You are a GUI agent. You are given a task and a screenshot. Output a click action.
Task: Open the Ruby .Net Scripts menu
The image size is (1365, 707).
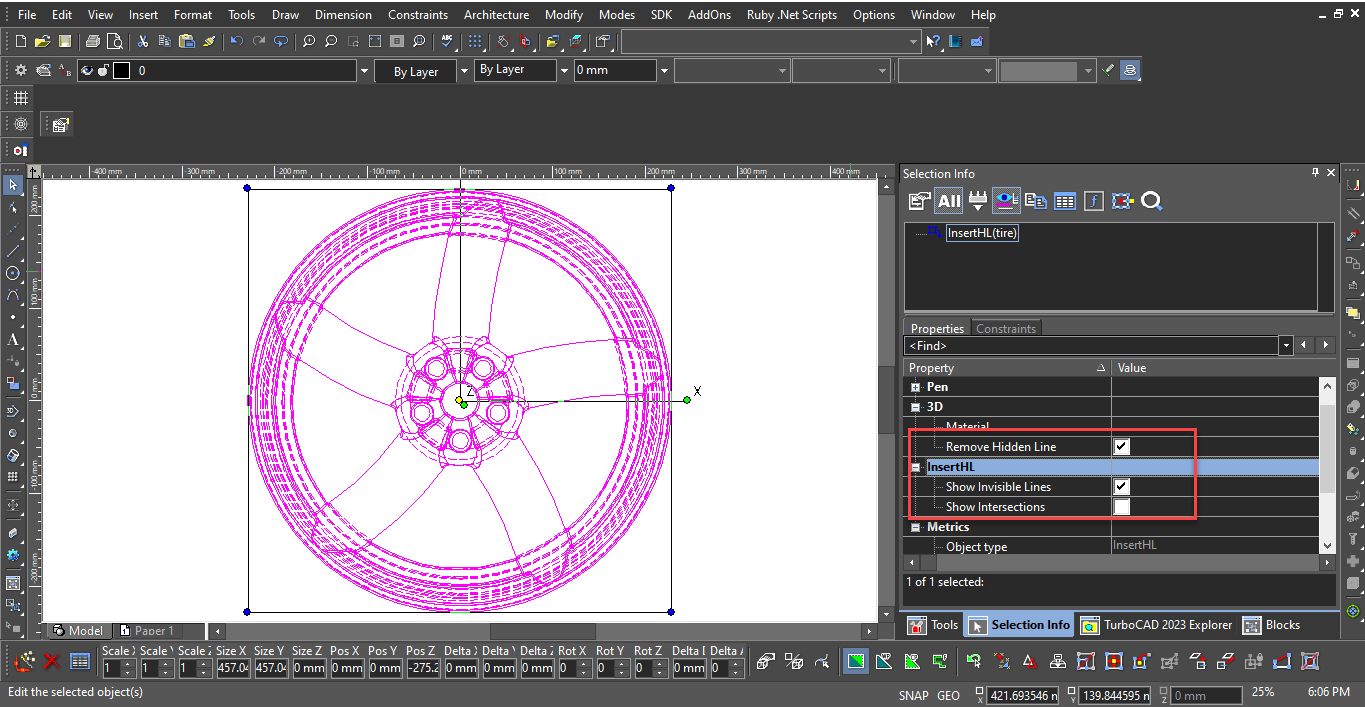tap(791, 15)
